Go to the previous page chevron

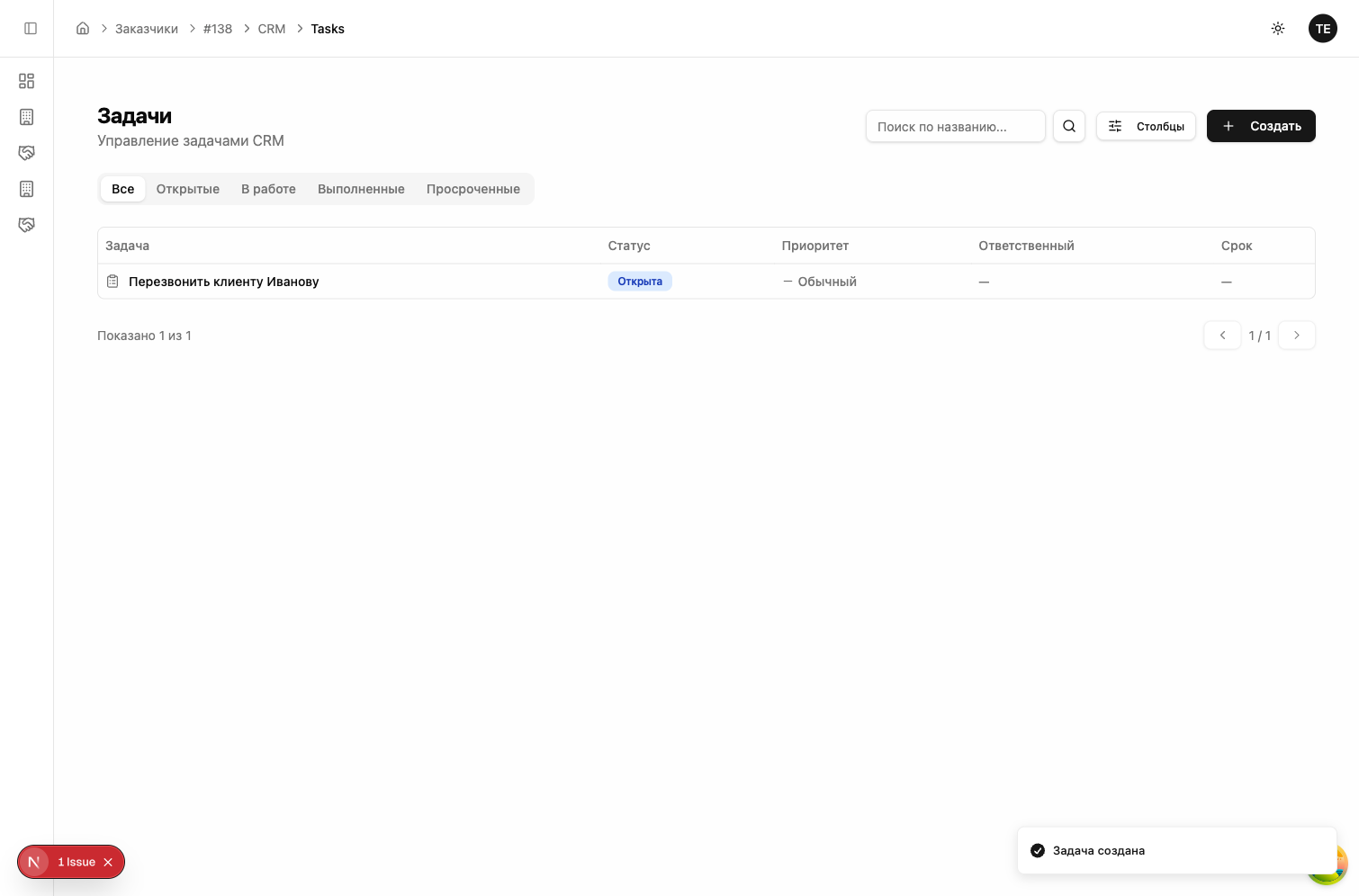point(1222,336)
